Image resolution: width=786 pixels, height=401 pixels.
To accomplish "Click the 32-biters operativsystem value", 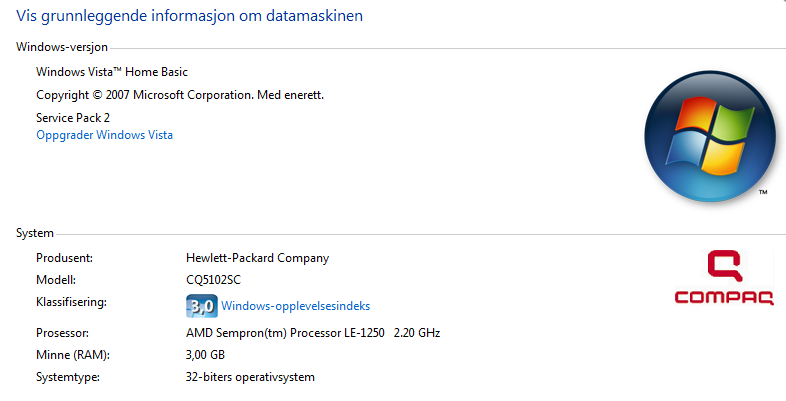I will point(250,377).
